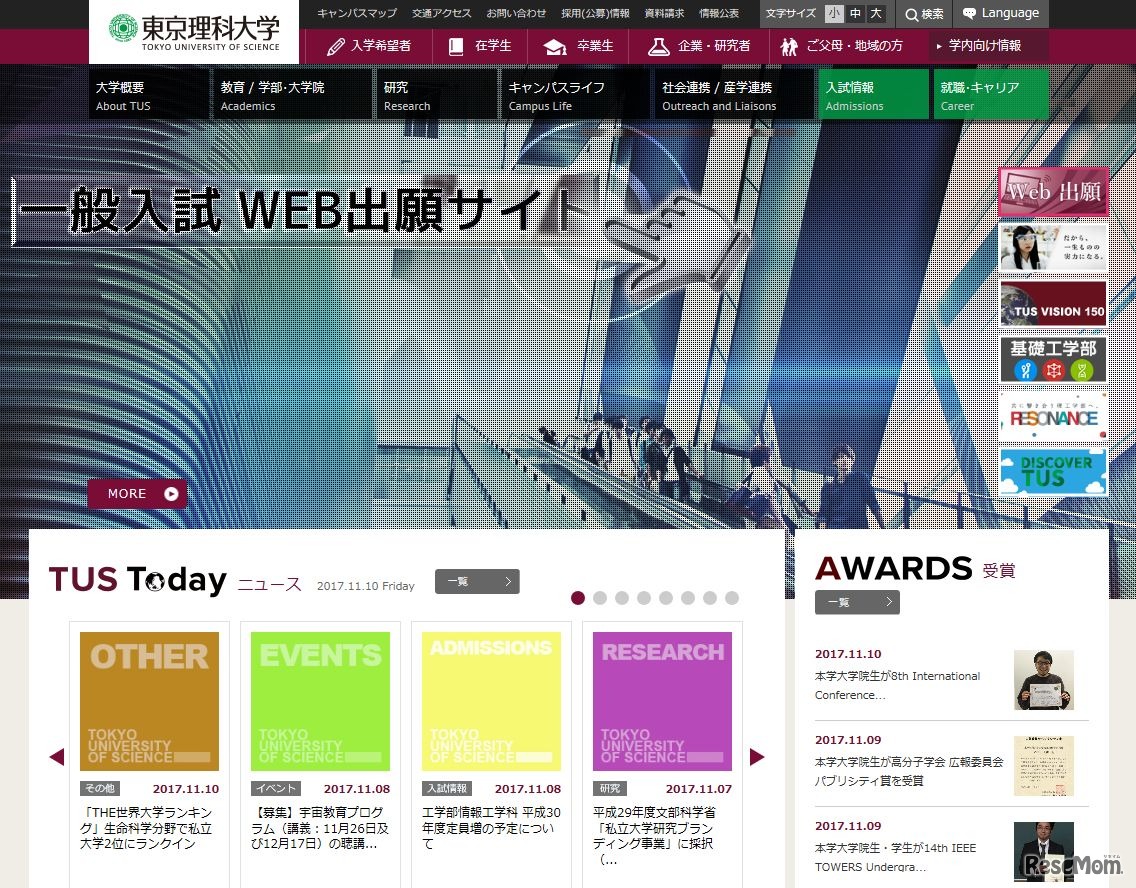
Task: Open the お問い合わせ link
Action: pyautogui.click(x=516, y=14)
